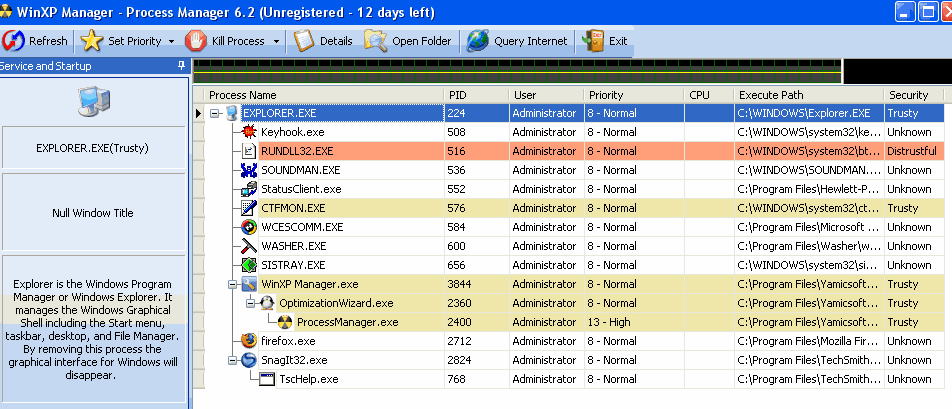Select the SISTRAY.EXE process name
This screenshot has height=409, width=952.
click(293, 265)
